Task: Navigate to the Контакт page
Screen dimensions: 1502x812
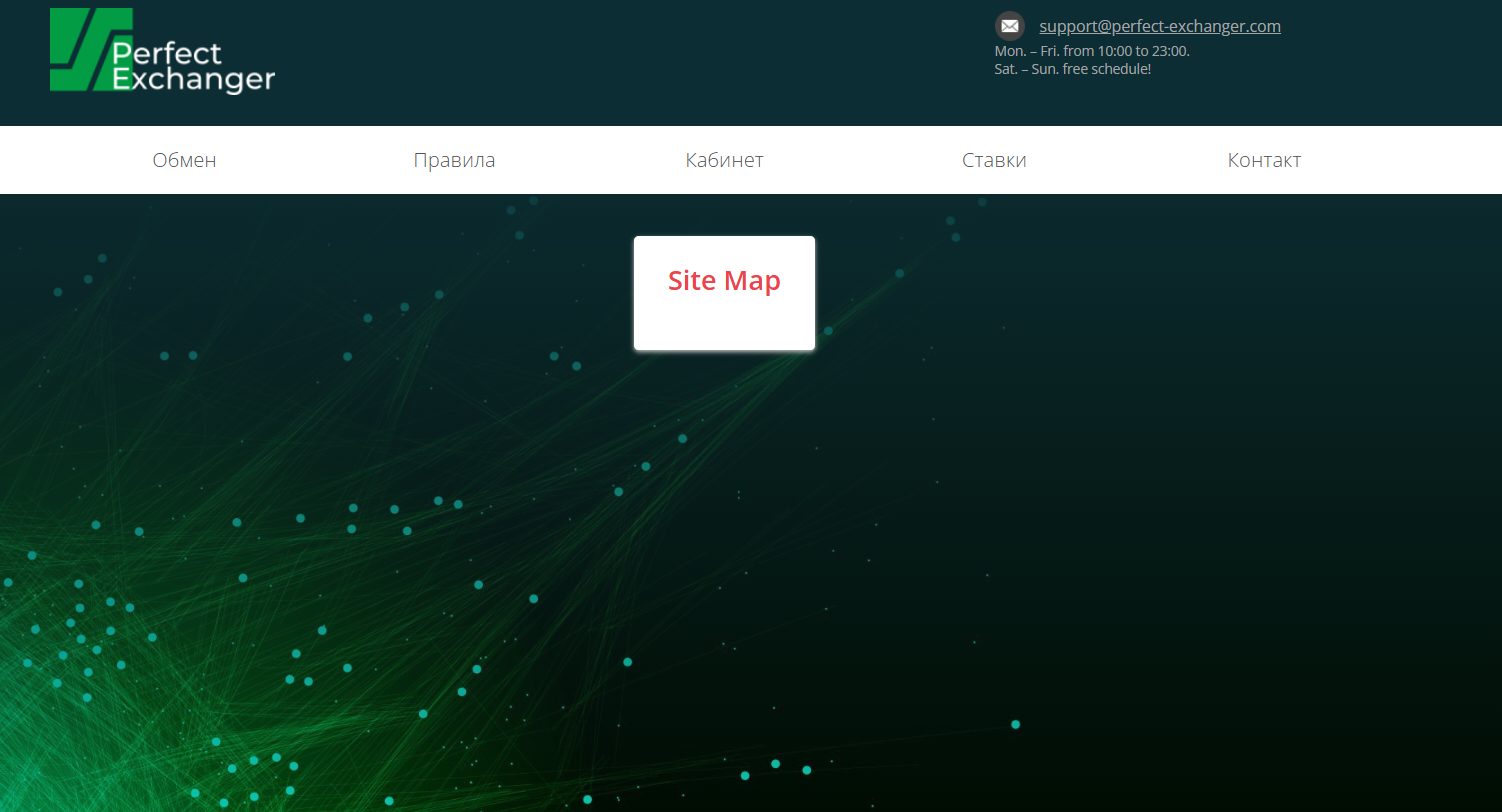Action: [x=1264, y=160]
